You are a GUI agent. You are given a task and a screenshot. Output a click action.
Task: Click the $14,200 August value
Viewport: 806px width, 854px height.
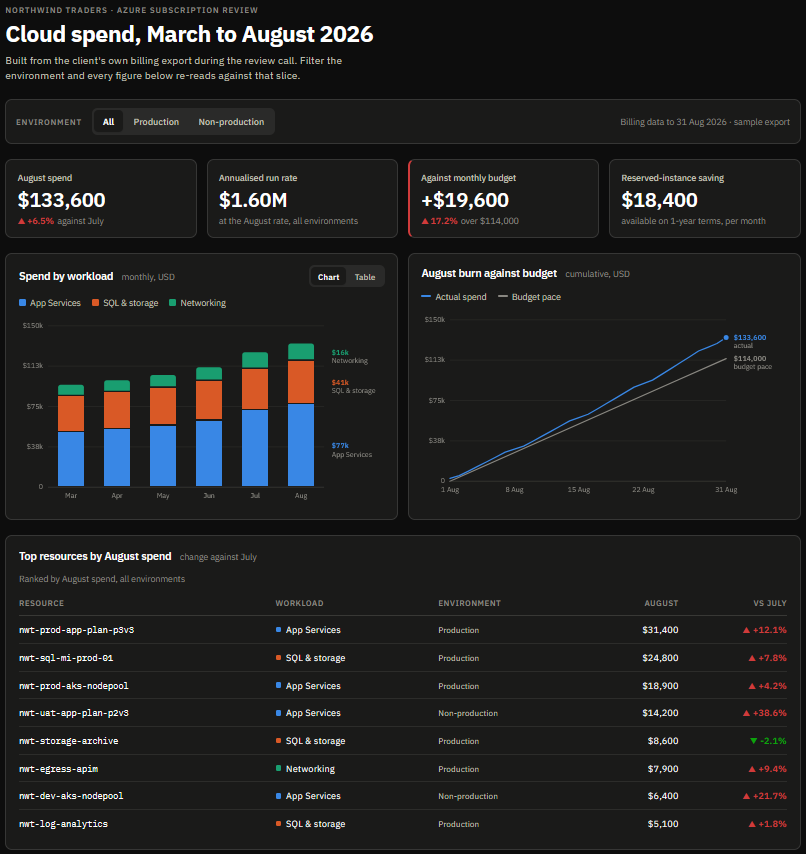660,713
